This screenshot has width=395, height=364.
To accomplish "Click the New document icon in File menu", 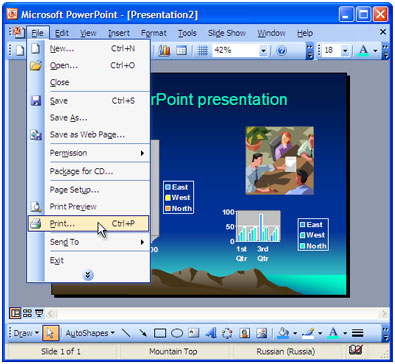I will (x=36, y=49).
